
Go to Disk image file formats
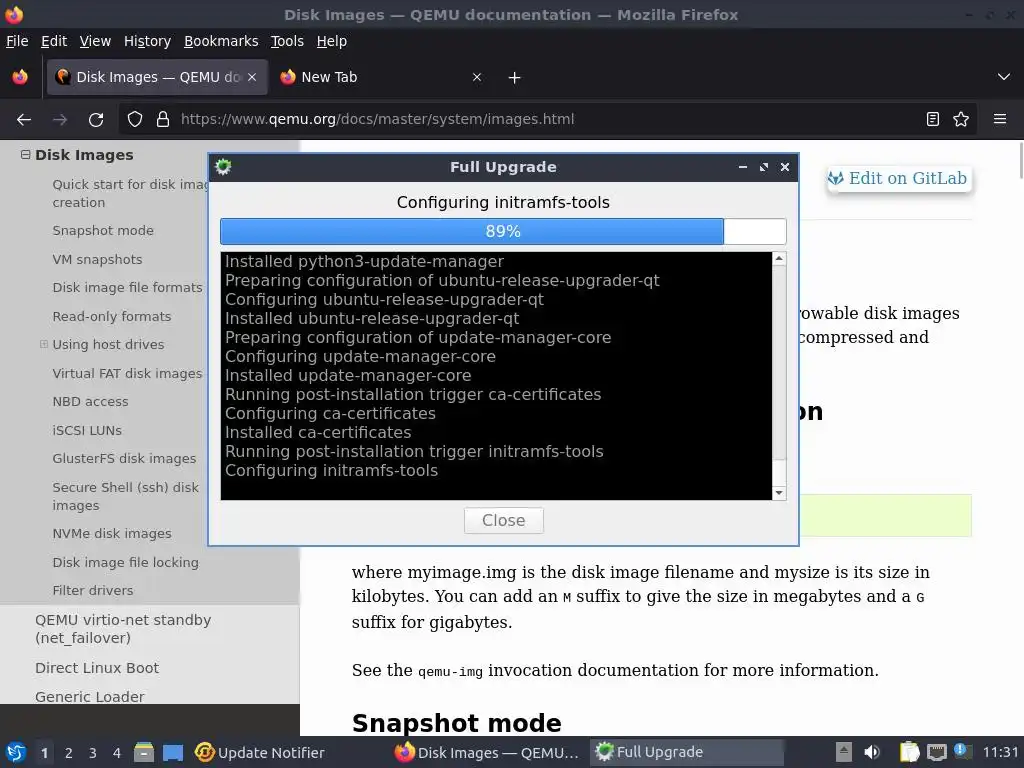tap(127, 287)
